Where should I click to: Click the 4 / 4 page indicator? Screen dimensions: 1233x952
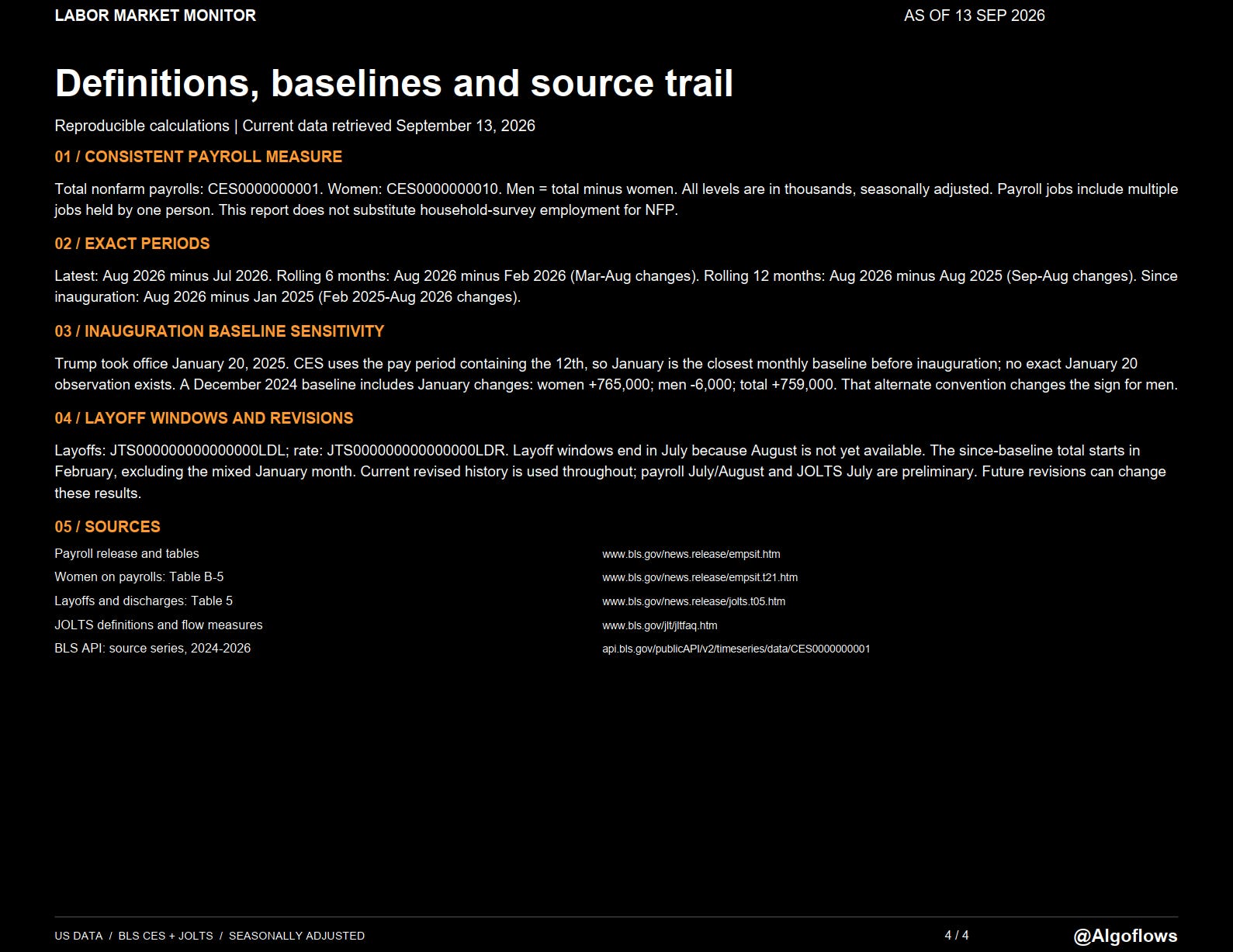pos(957,936)
